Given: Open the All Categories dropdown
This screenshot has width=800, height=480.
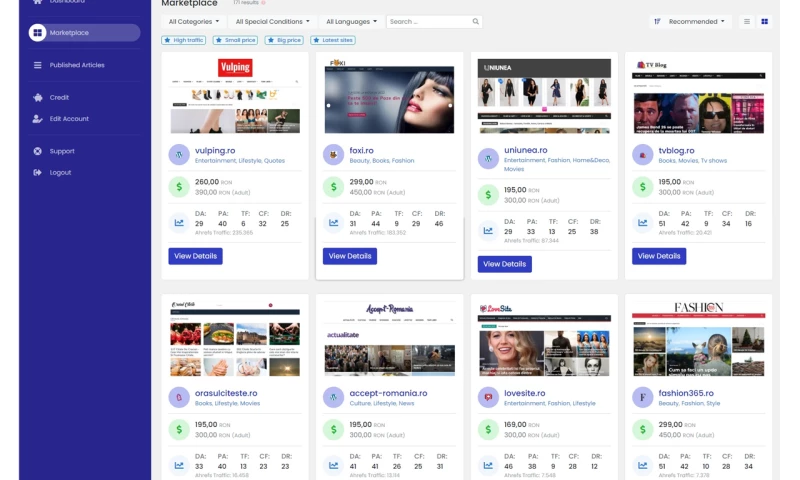Looking at the screenshot, I should tap(194, 21).
